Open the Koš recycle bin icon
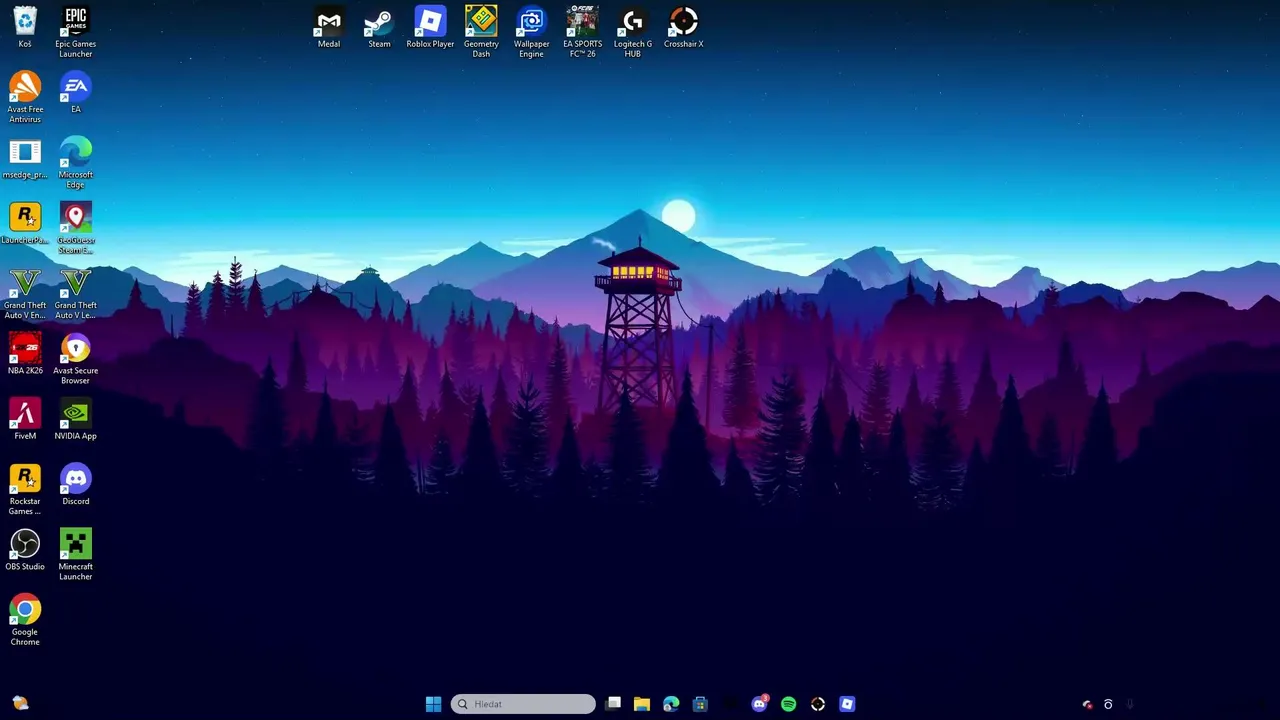Image resolution: width=1280 pixels, height=720 pixels. (x=25, y=28)
